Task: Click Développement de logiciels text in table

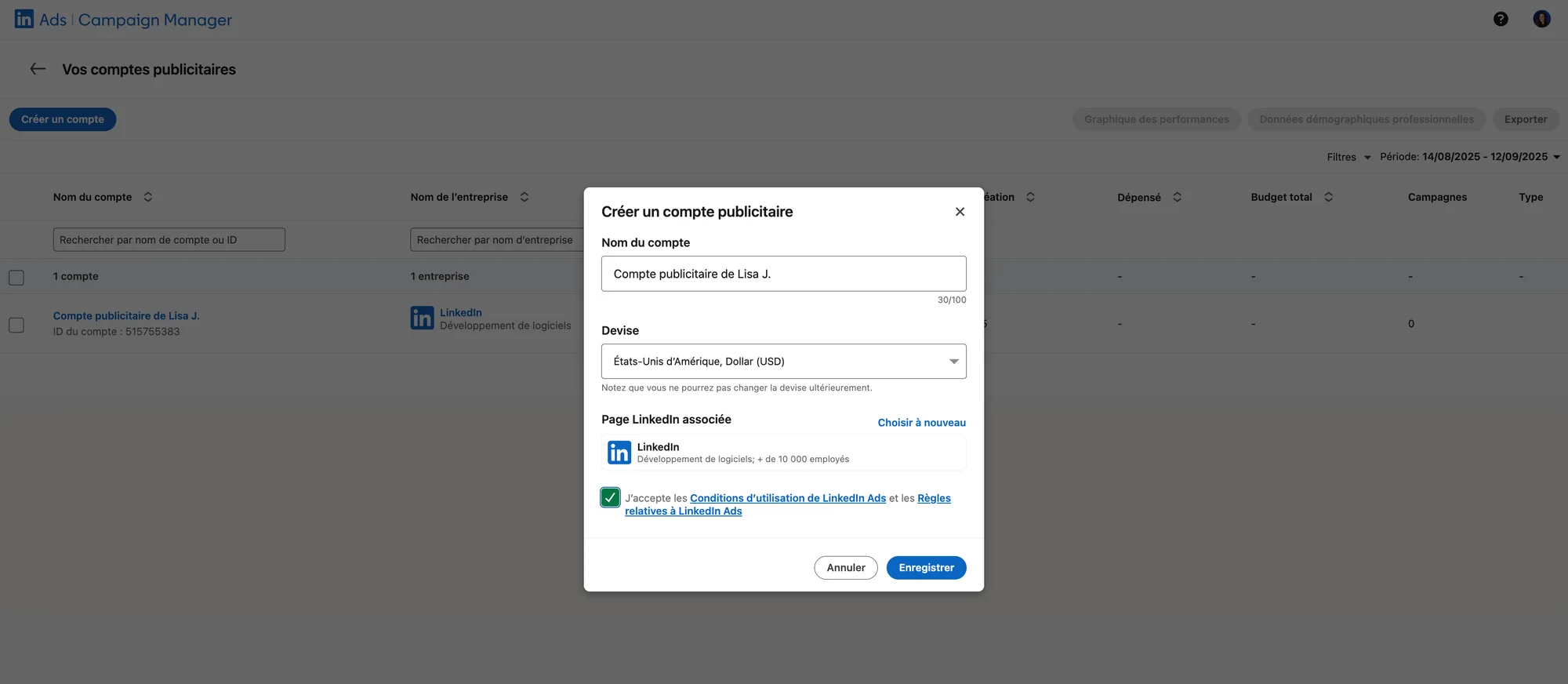Action: (x=506, y=326)
